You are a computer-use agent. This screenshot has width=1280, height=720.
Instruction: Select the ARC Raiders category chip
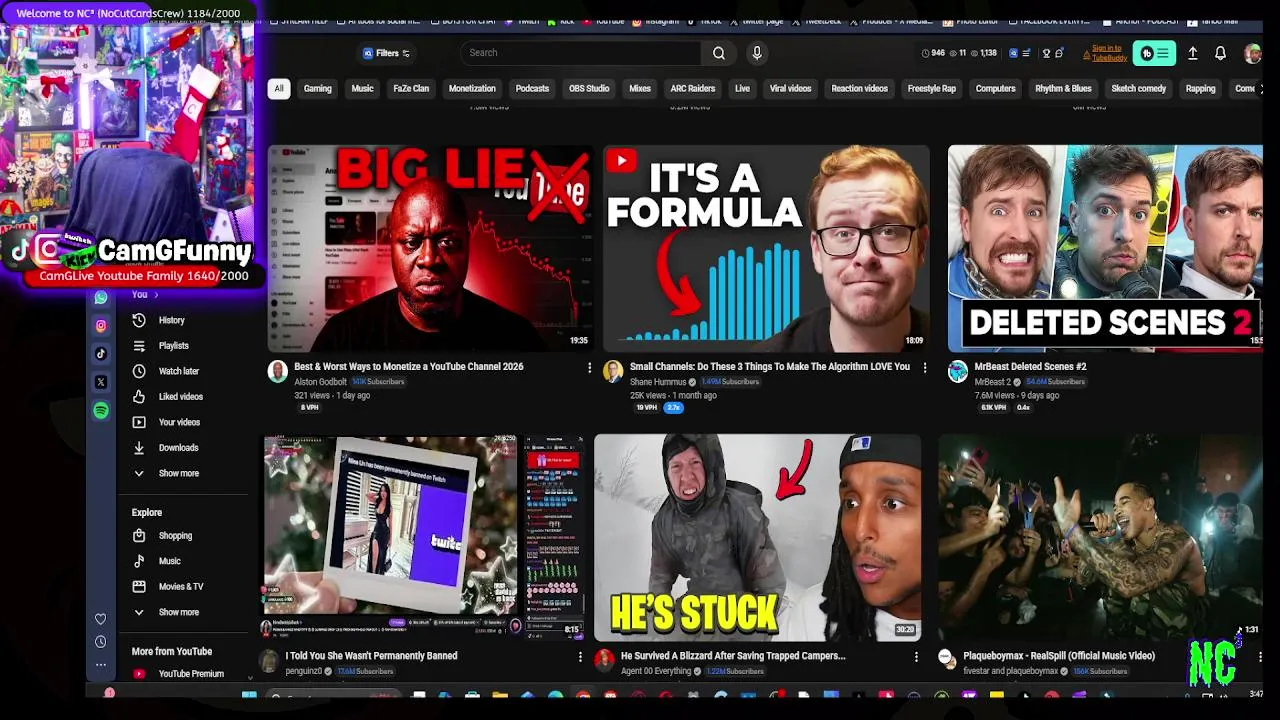coord(693,89)
